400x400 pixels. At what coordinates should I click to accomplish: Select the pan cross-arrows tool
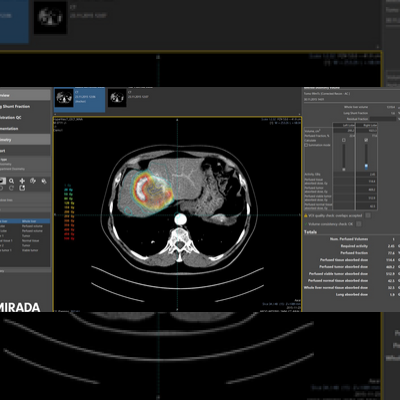point(22,181)
